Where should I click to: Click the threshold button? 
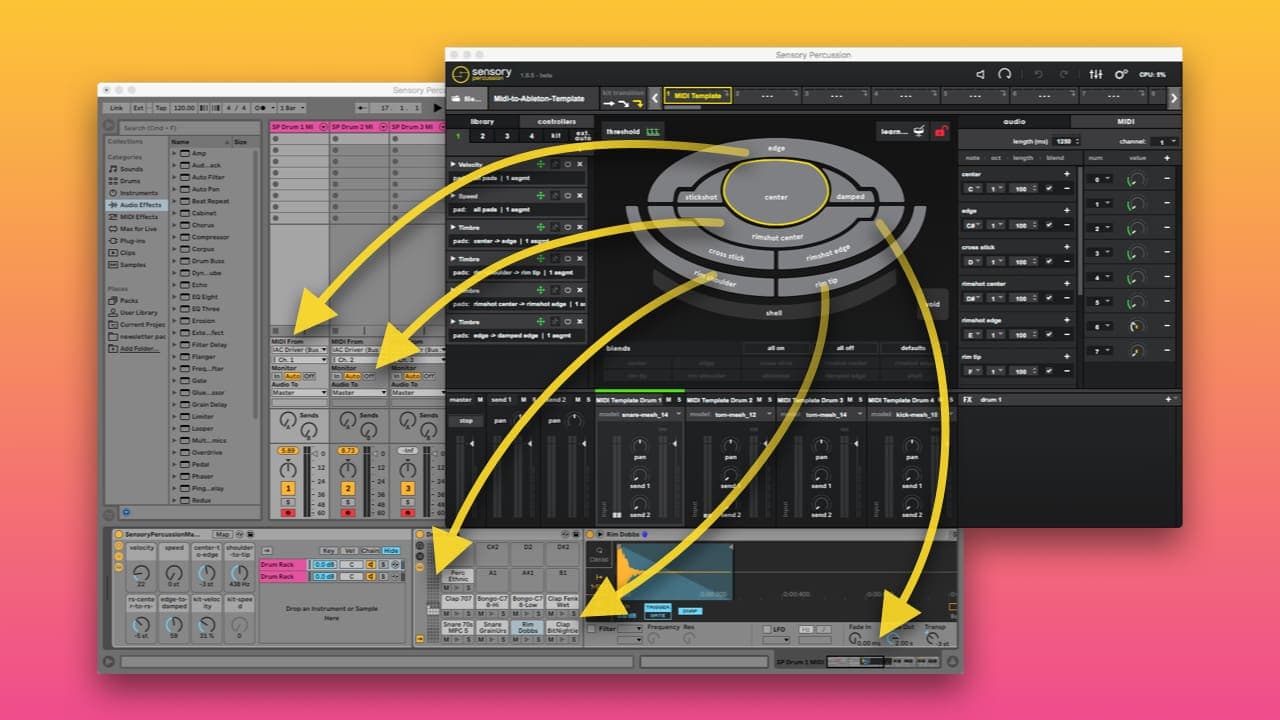[x=633, y=131]
